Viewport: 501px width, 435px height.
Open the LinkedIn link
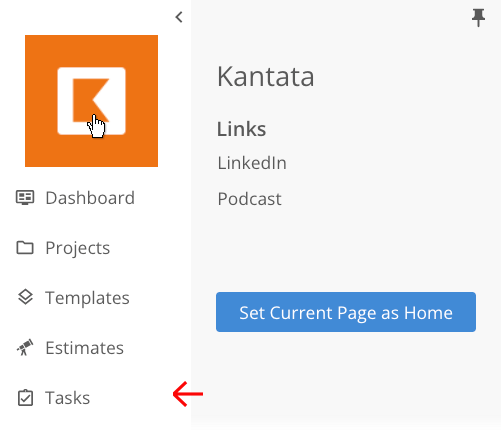(x=252, y=163)
